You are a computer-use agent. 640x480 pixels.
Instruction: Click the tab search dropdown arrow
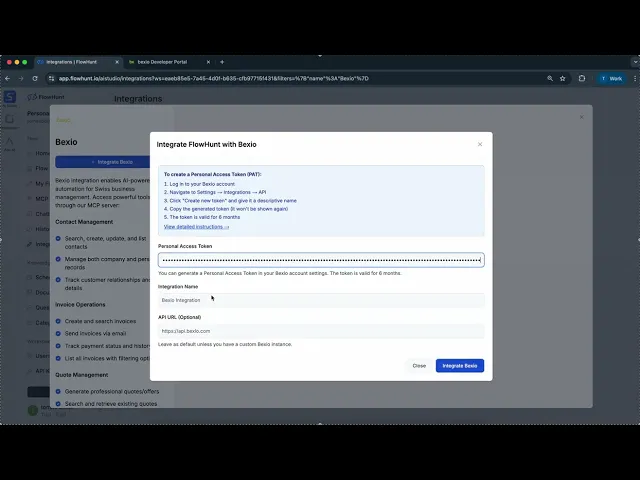pos(635,62)
